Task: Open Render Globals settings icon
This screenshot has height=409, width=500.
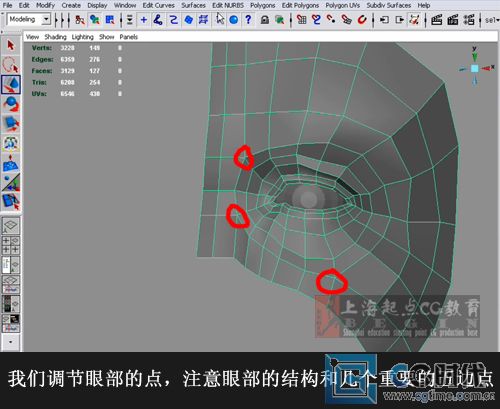Action: (x=468, y=20)
